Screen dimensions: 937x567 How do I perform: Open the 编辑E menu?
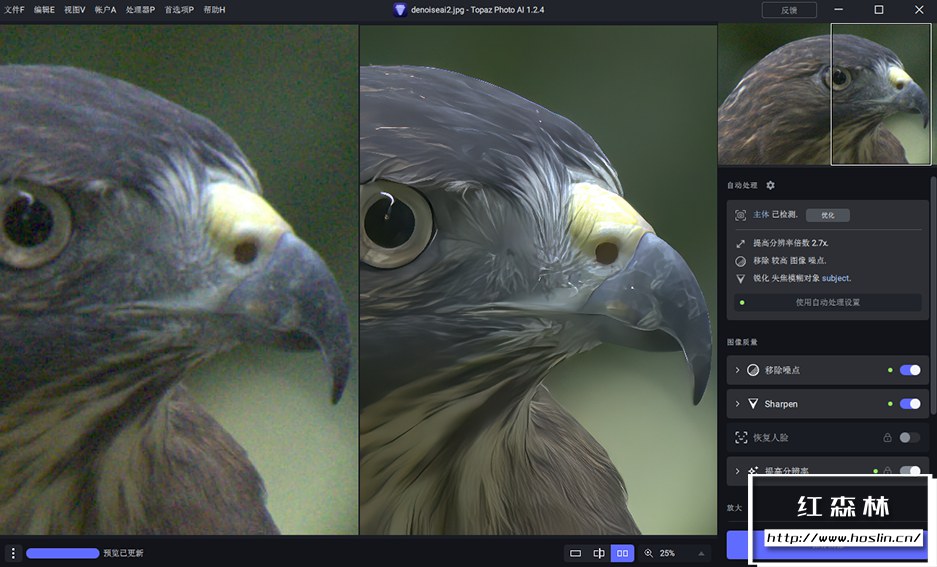pyautogui.click(x=44, y=10)
